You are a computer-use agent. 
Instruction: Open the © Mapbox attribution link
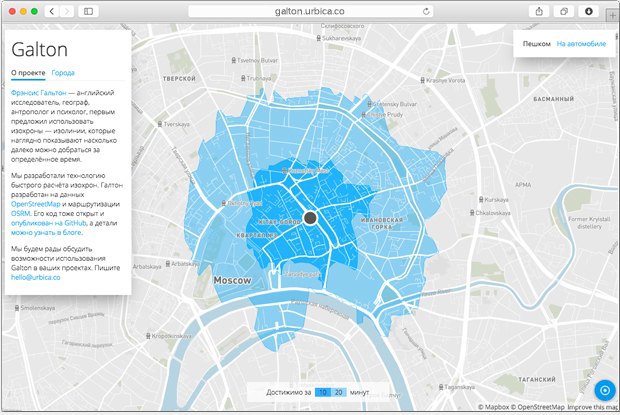coord(493,407)
